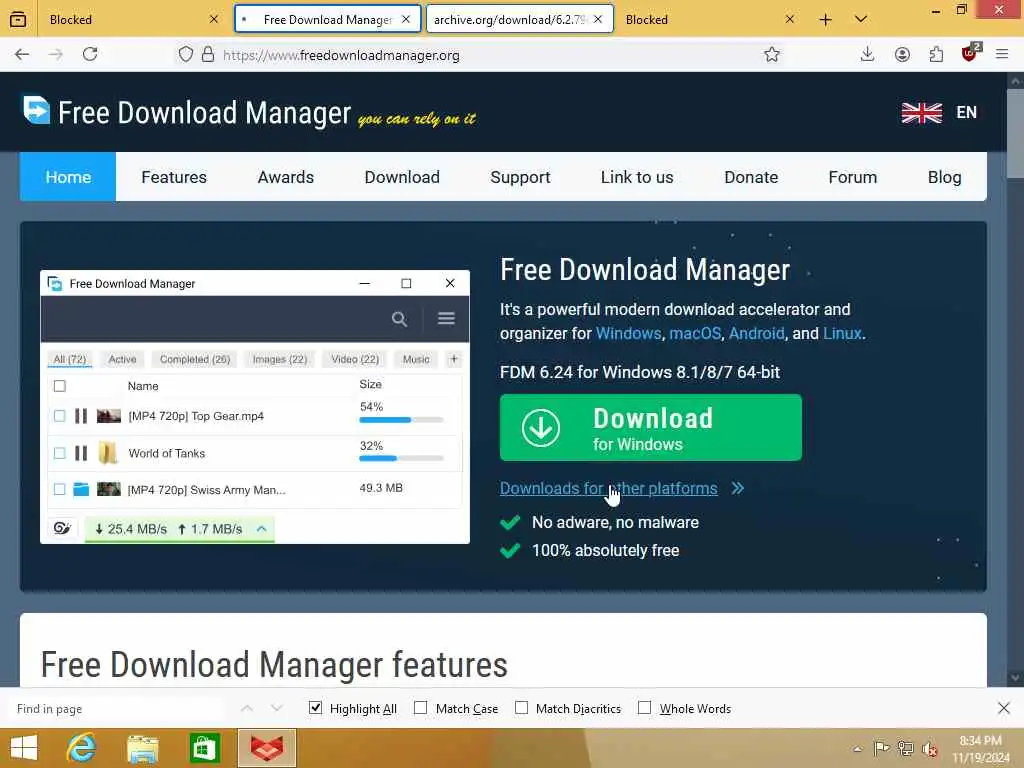
Task: Switch to the archive.org download tab
Action: [x=511, y=20]
